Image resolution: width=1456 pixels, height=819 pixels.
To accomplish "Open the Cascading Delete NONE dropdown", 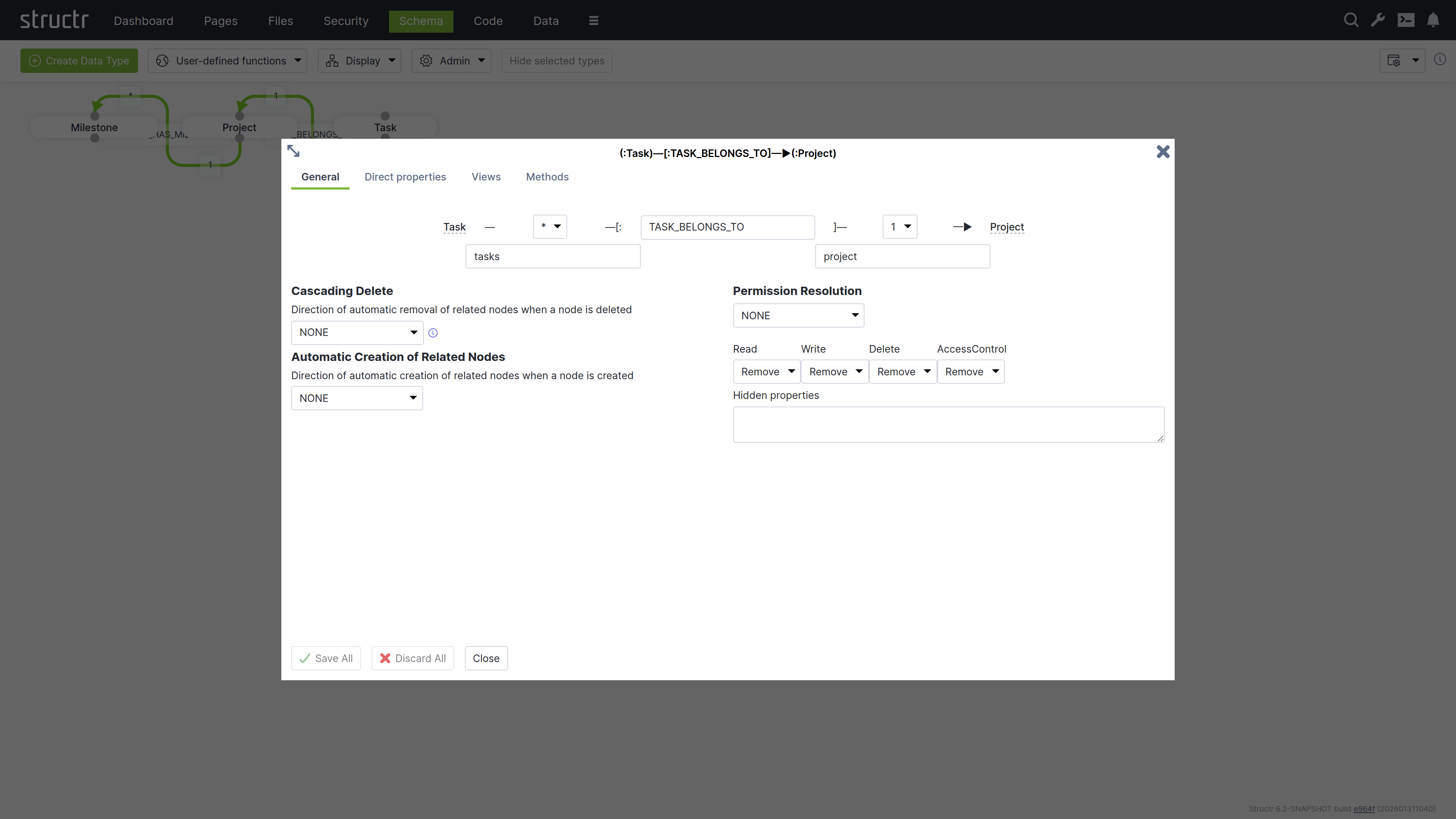I will tap(357, 333).
